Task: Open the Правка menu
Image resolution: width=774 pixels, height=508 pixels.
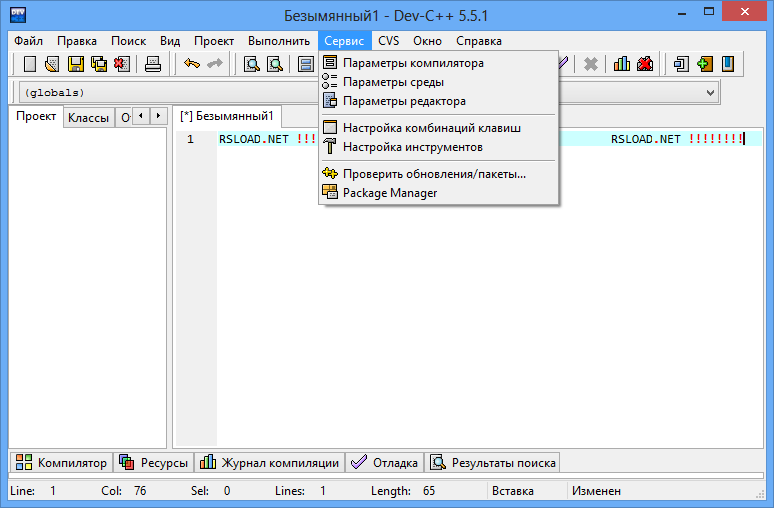Action: pyautogui.click(x=77, y=41)
